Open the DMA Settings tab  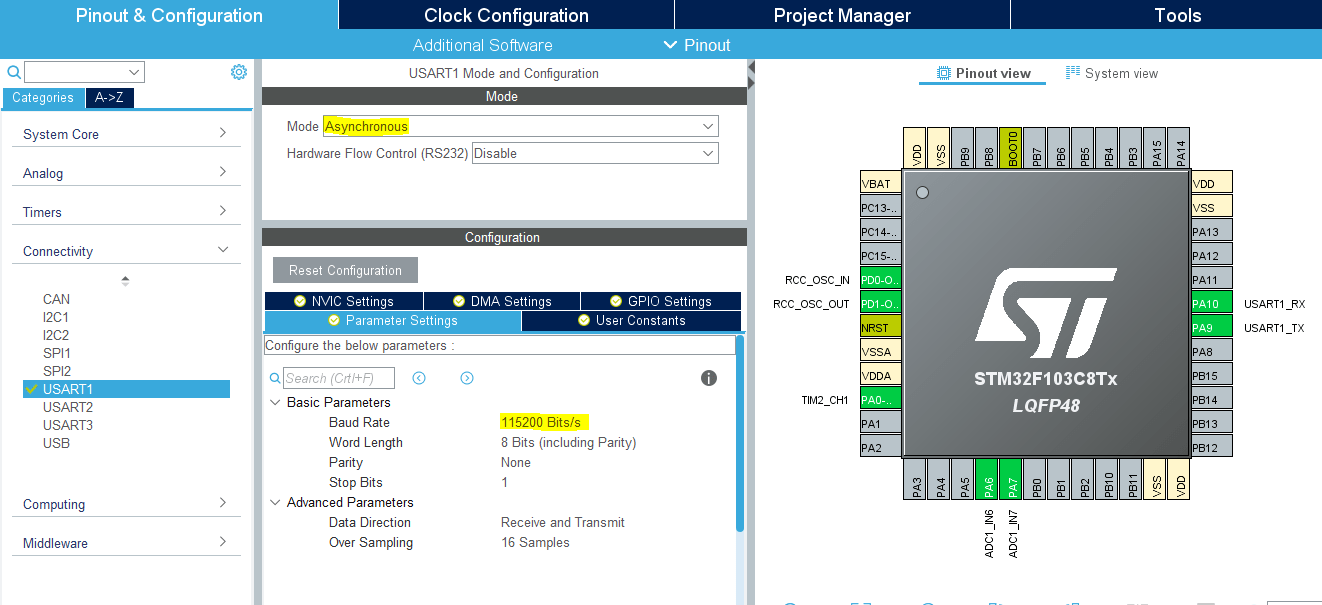(x=501, y=301)
